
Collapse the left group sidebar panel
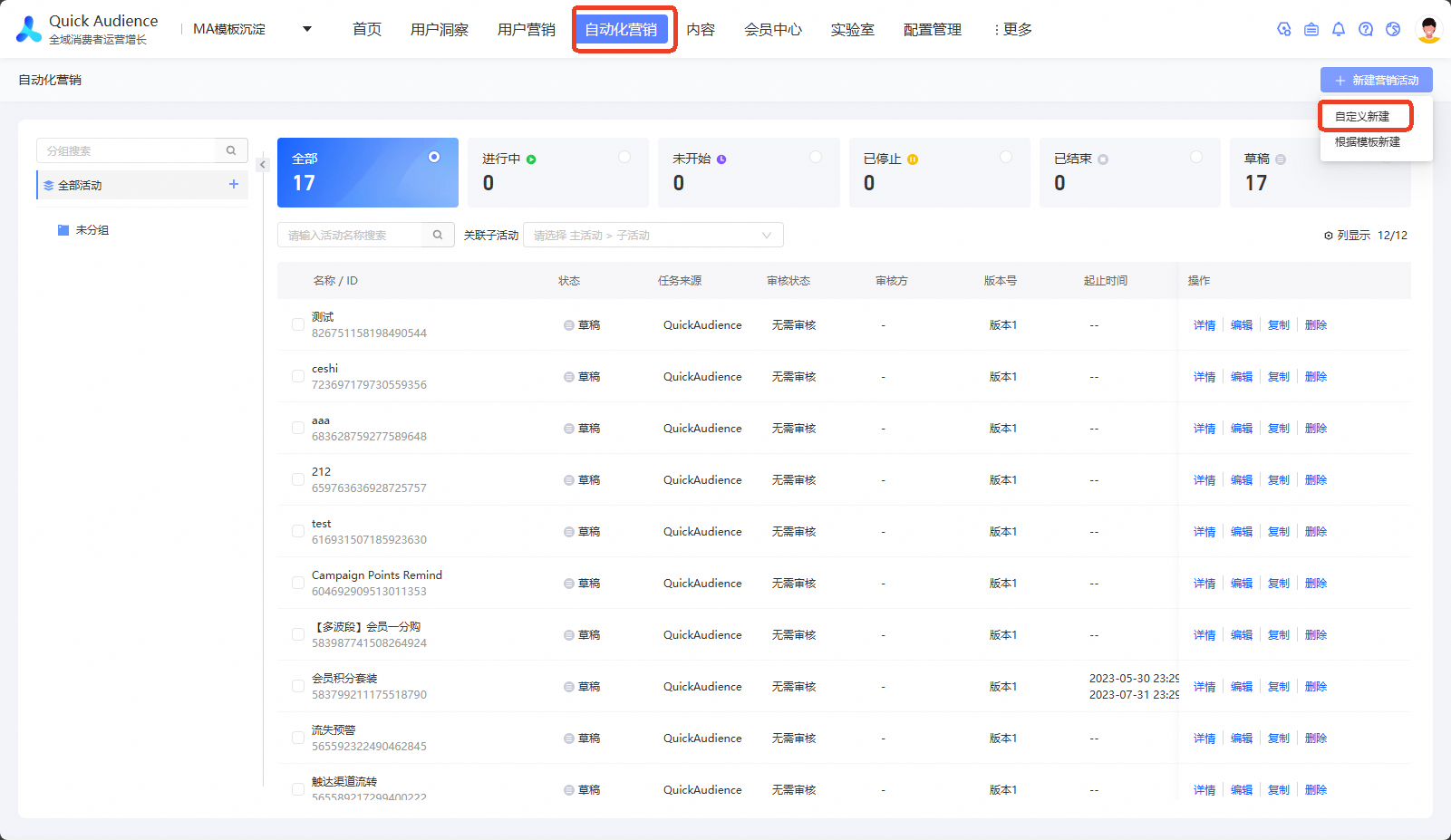(x=262, y=165)
